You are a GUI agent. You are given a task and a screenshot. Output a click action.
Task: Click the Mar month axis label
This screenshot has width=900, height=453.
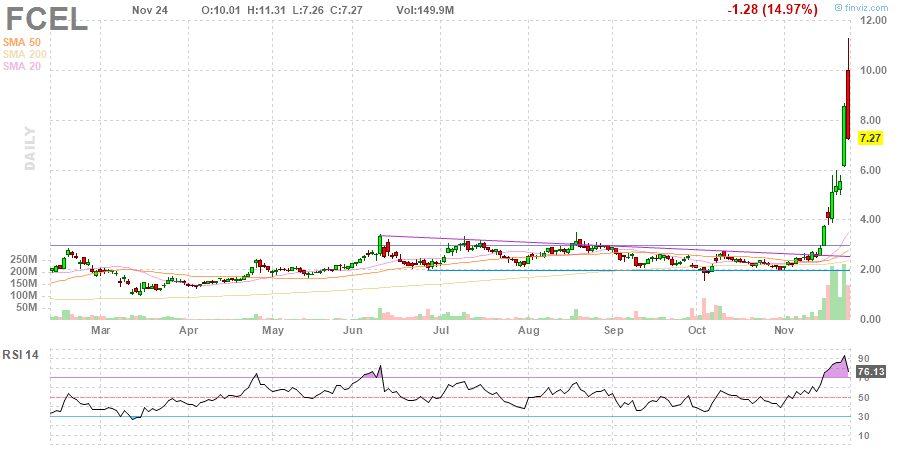pyautogui.click(x=100, y=330)
